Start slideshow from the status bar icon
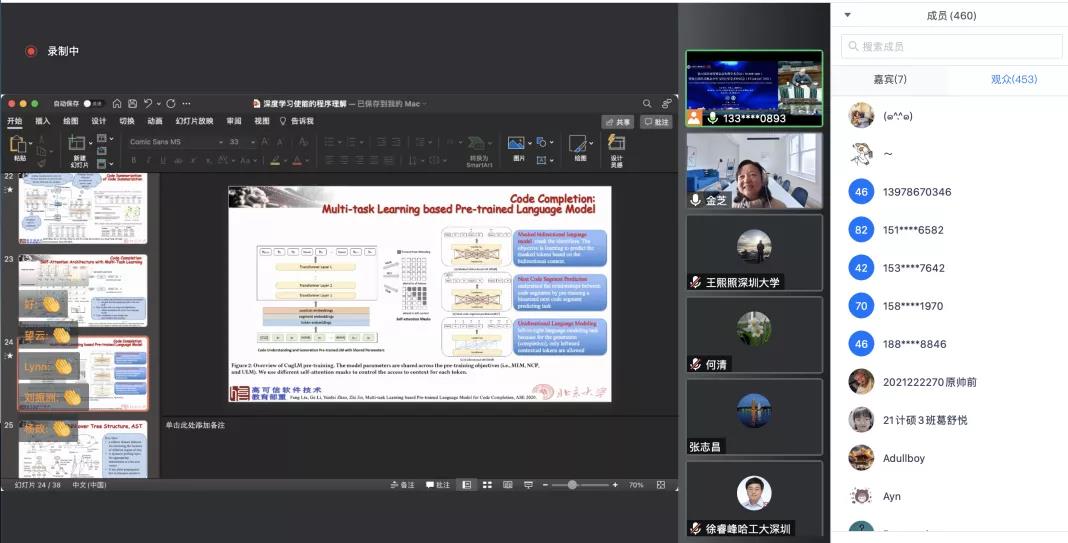The width and height of the screenshot is (1068, 543). point(526,485)
